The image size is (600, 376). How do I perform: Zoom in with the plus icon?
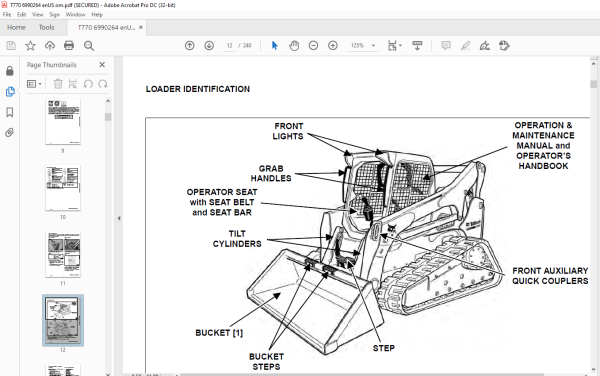tap(333, 46)
